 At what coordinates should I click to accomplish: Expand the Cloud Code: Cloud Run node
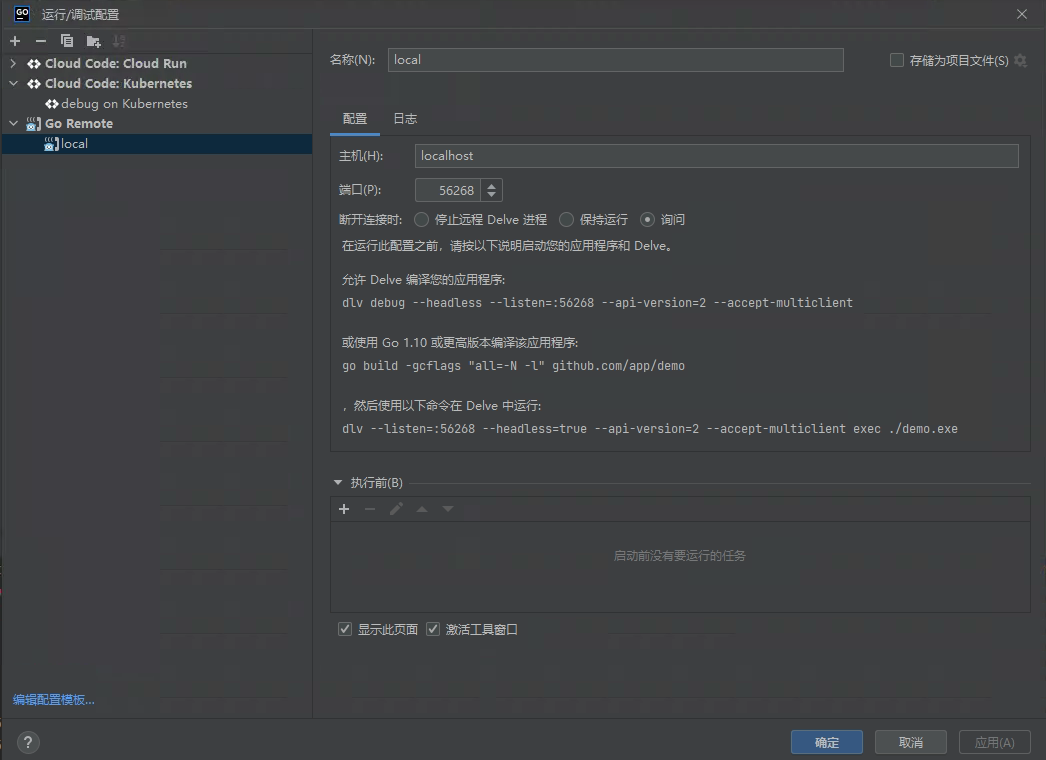point(14,64)
